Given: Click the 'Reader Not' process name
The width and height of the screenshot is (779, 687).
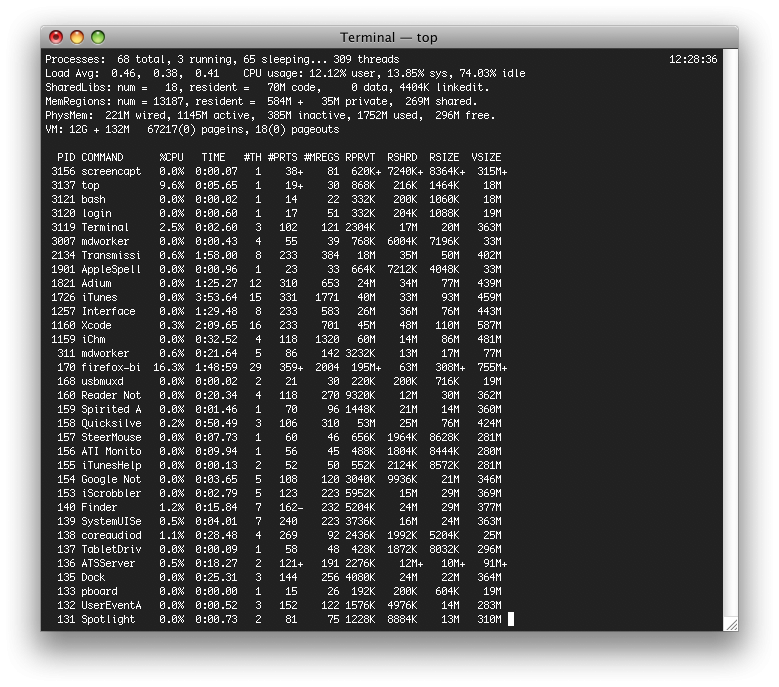Looking at the screenshot, I should click(111, 395).
